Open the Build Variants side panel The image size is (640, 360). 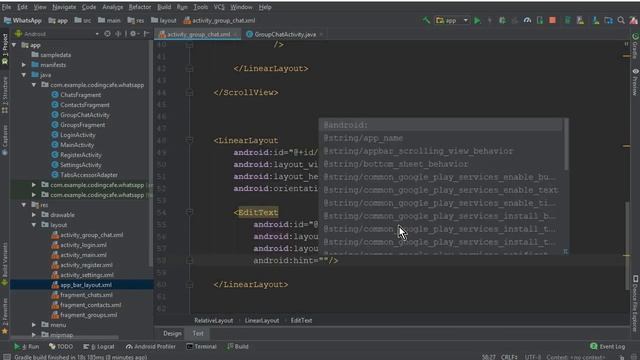click(4, 264)
